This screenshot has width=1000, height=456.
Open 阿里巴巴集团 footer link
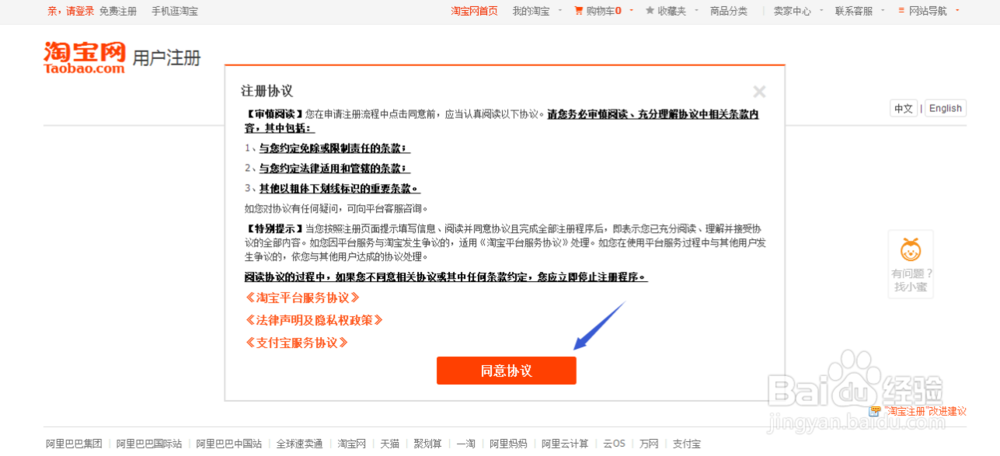coord(74,443)
